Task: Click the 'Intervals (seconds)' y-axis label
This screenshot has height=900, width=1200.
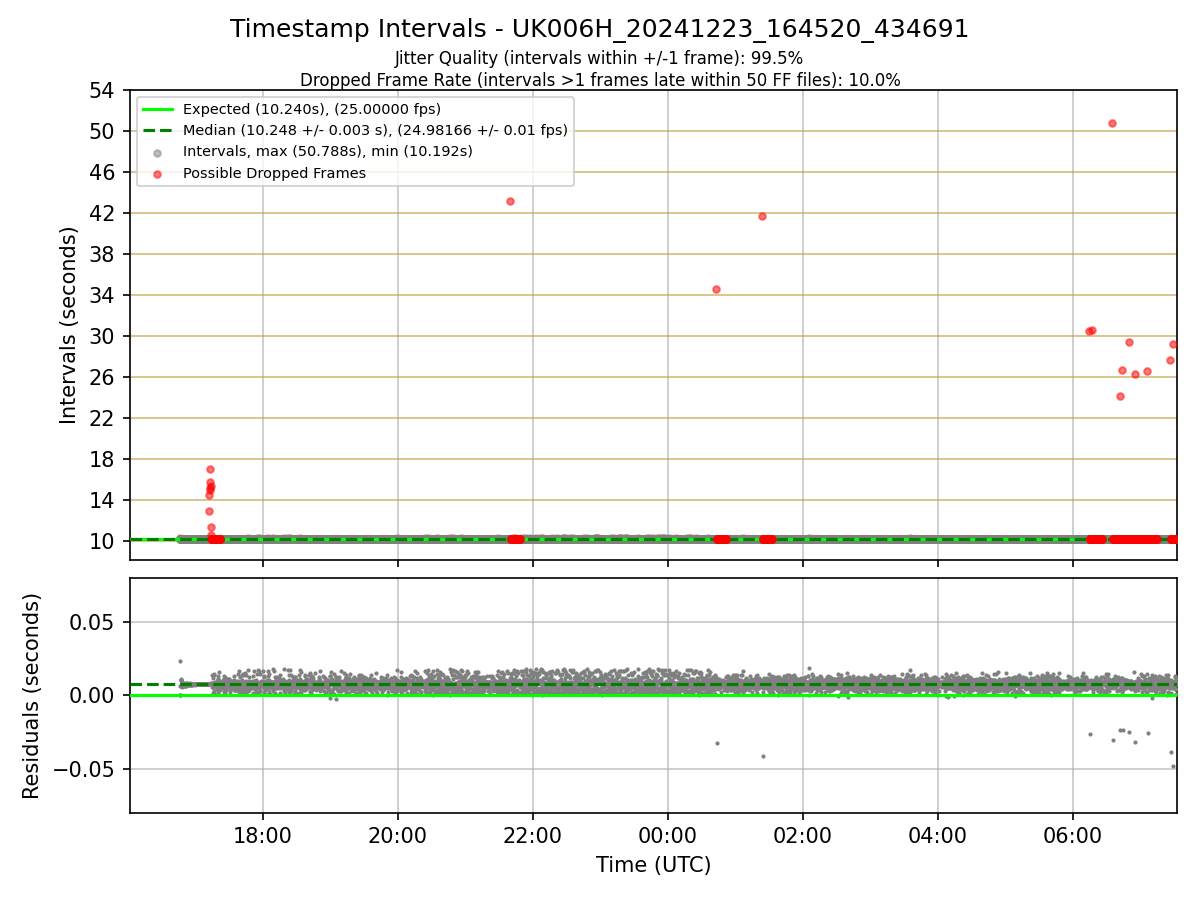Action: click(69, 325)
